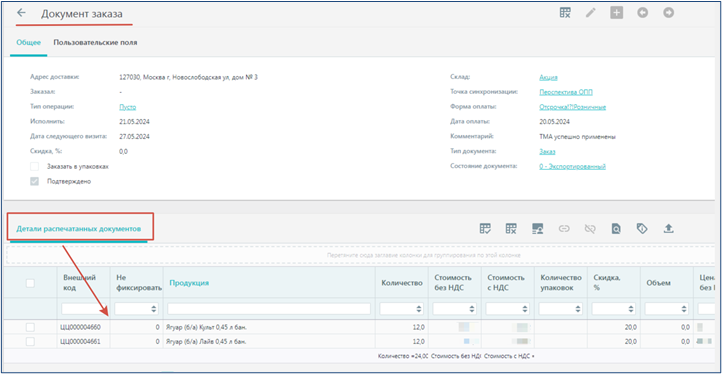Open Пользовательские поля tab
Image resolution: width=722 pixels, height=374 pixels.
pos(95,43)
